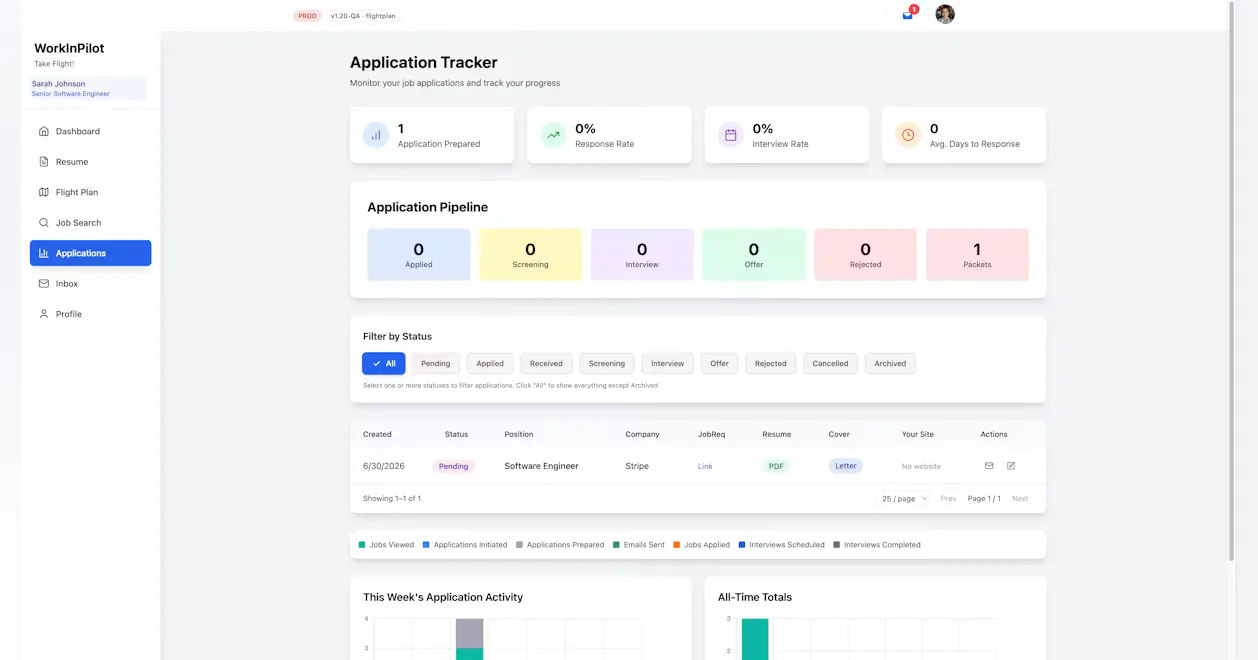Click the Interviews Completed legend swatch

[x=837, y=545]
